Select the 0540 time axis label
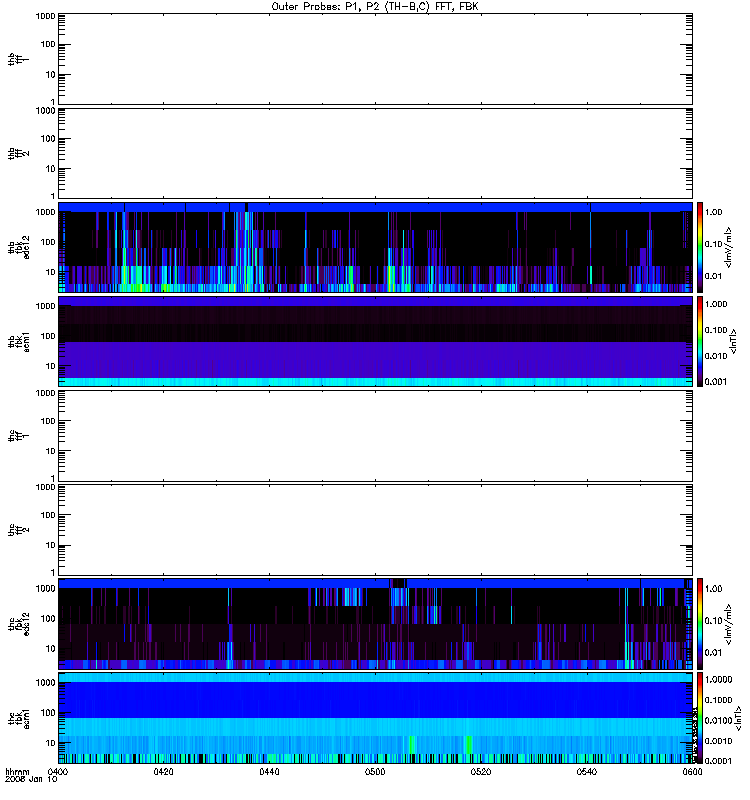750x800 pixels. coord(587,772)
